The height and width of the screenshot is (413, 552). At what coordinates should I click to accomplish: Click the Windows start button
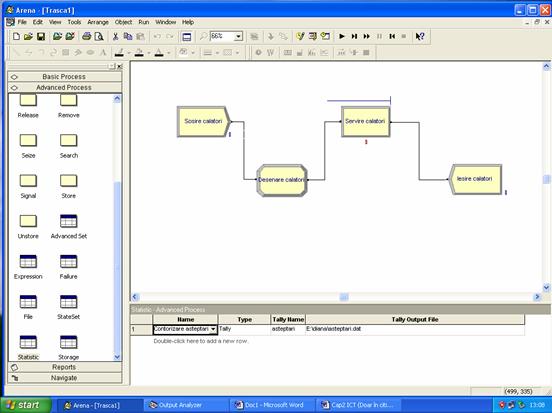click(x=25, y=405)
